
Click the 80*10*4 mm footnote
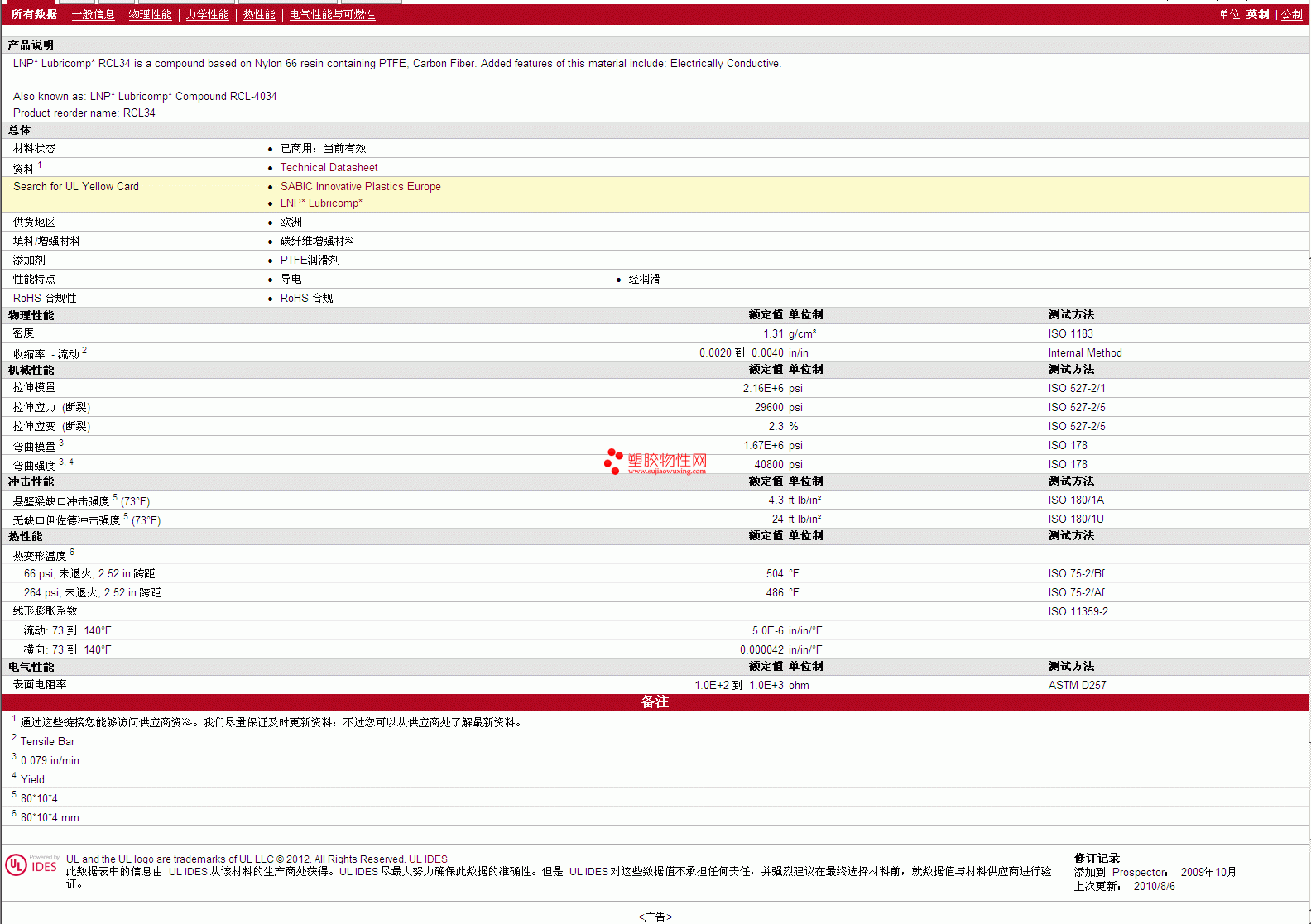pyautogui.click(x=50, y=818)
